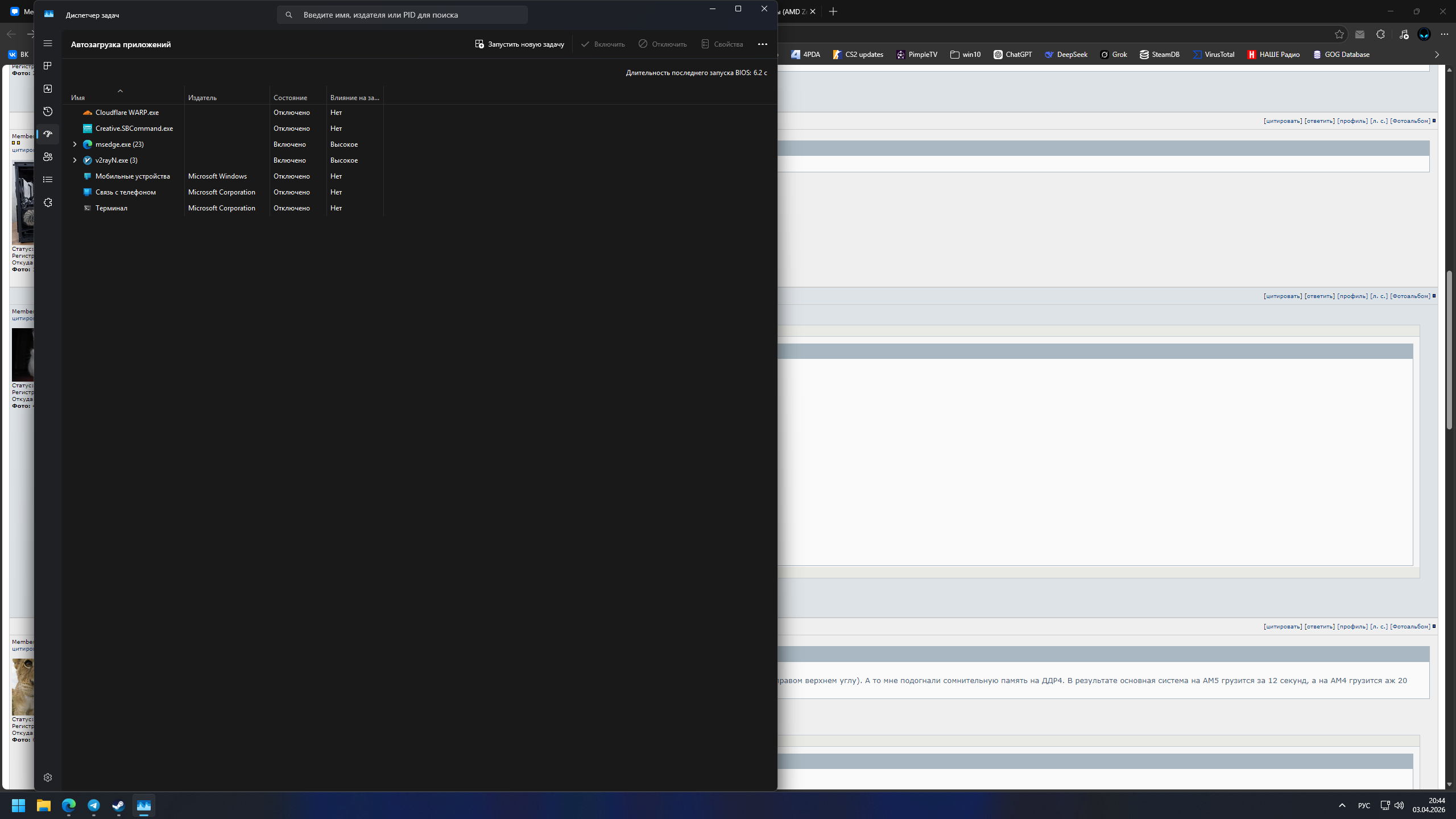The image size is (1456, 819).
Task: Expand the v2rayN.exe (3) group
Action: coord(75,160)
